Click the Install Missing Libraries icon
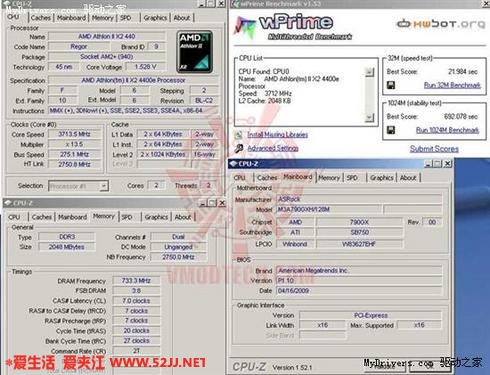The height and width of the screenshot is (375, 490). tap(238, 135)
